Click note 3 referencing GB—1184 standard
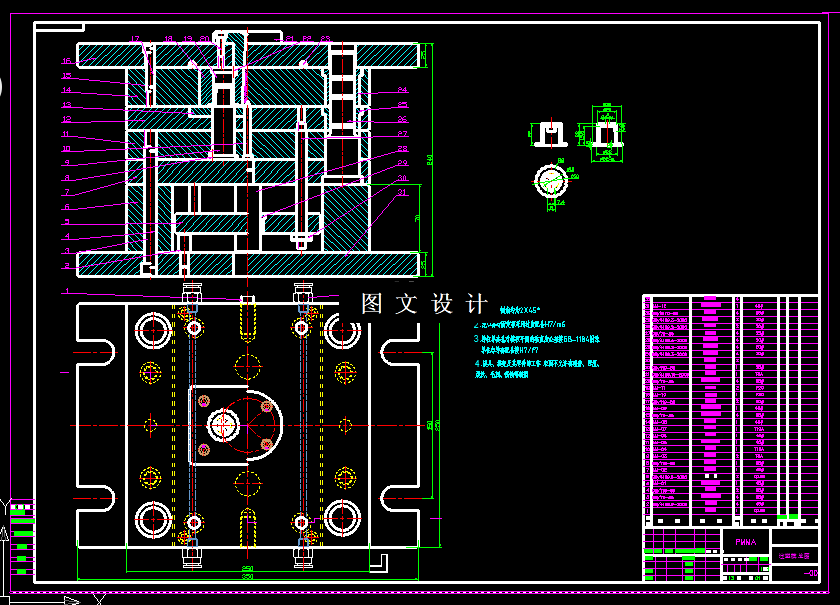This screenshot has width=840, height=605. [x=556, y=343]
